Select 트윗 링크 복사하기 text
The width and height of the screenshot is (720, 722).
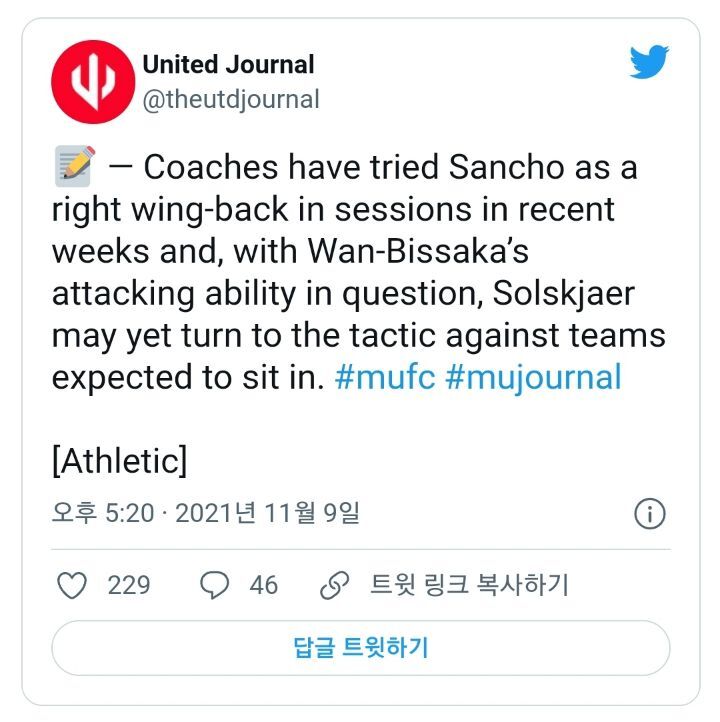[469, 585]
